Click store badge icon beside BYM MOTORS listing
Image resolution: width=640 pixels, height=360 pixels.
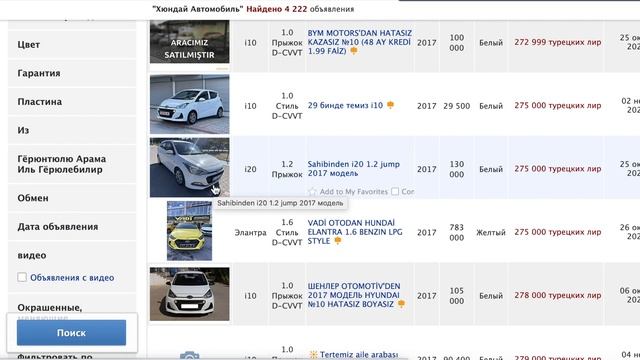coord(354,51)
